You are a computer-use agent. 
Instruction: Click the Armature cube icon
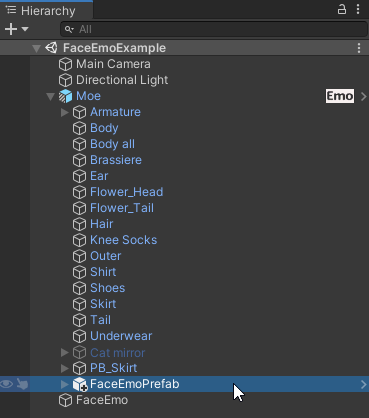(x=79, y=112)
